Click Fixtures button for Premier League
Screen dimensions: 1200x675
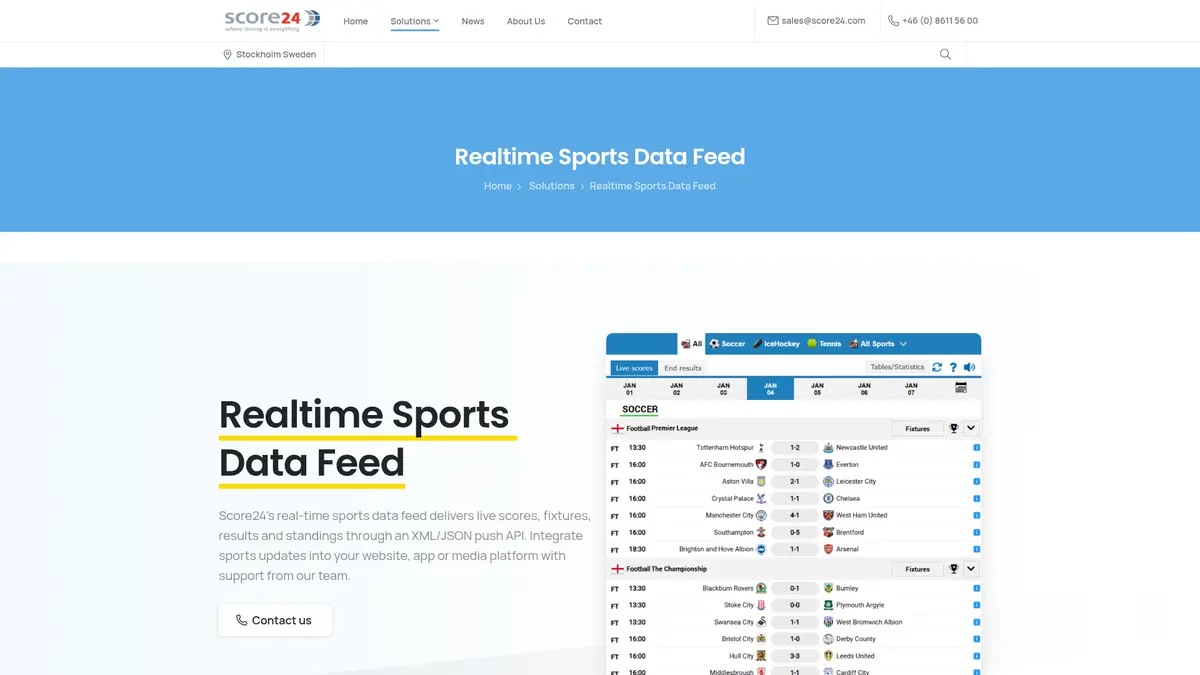click(917, 428)
